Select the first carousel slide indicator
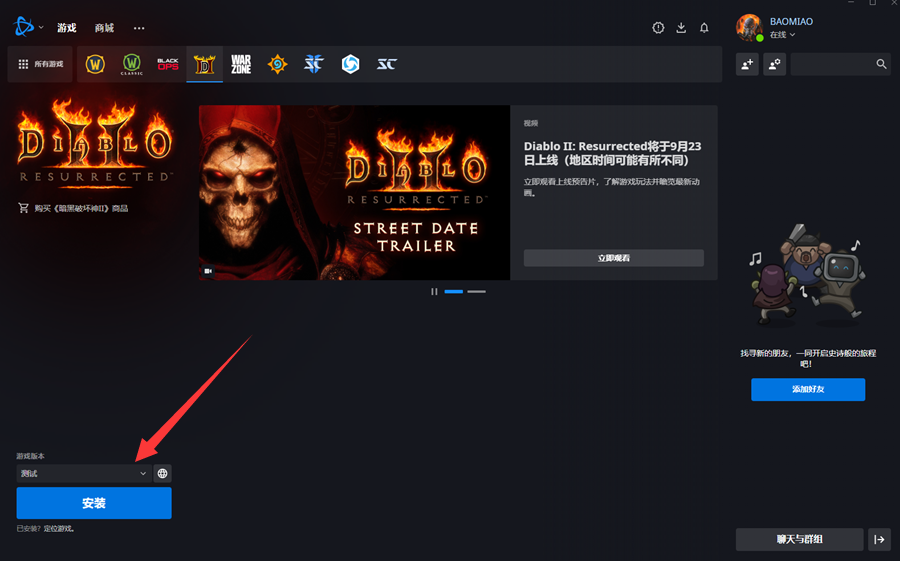This screenshot has width=900, height=561. tap(453, 292)
